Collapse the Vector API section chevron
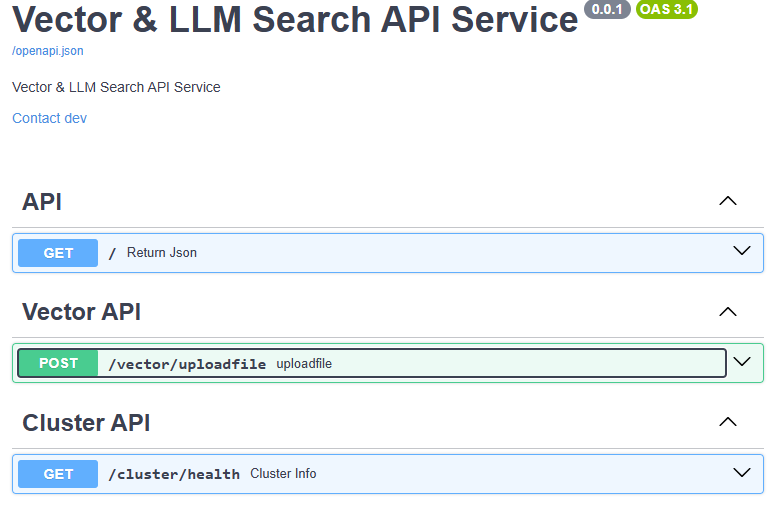This screenshot has height=513, width=782. [728, 312]
